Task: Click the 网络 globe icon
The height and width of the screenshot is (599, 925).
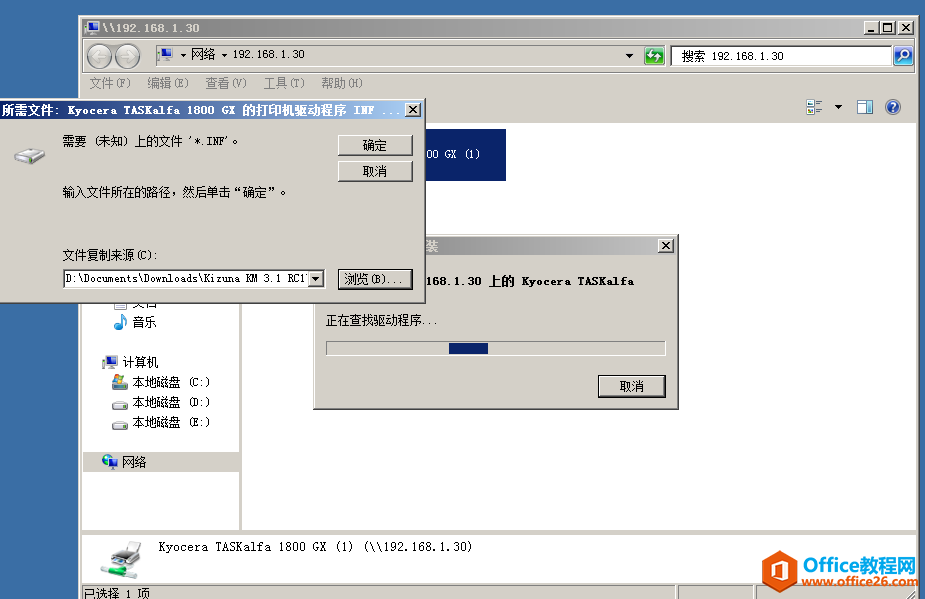Action: (110, 461)
